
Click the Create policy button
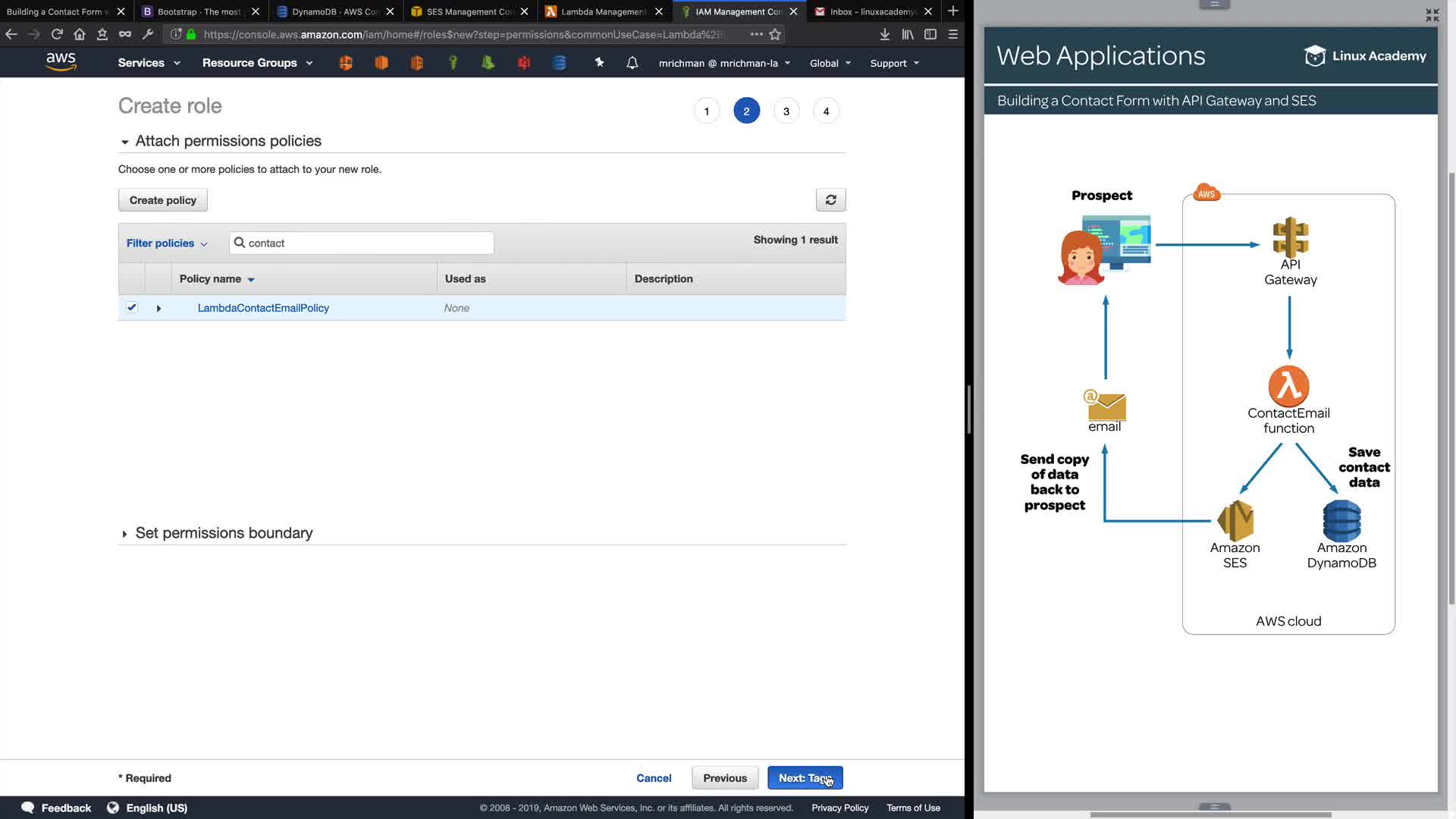click(x=162, y=200)
